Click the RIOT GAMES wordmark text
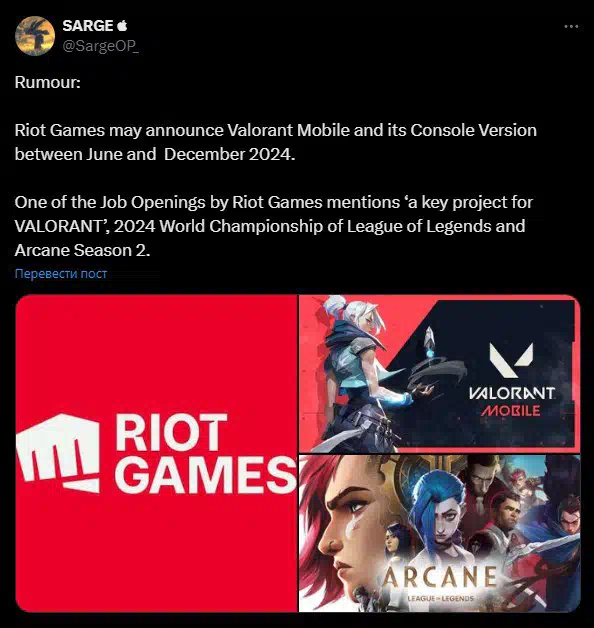The width and height of the screenshot is (594, 628). click(x=205, y=453)
